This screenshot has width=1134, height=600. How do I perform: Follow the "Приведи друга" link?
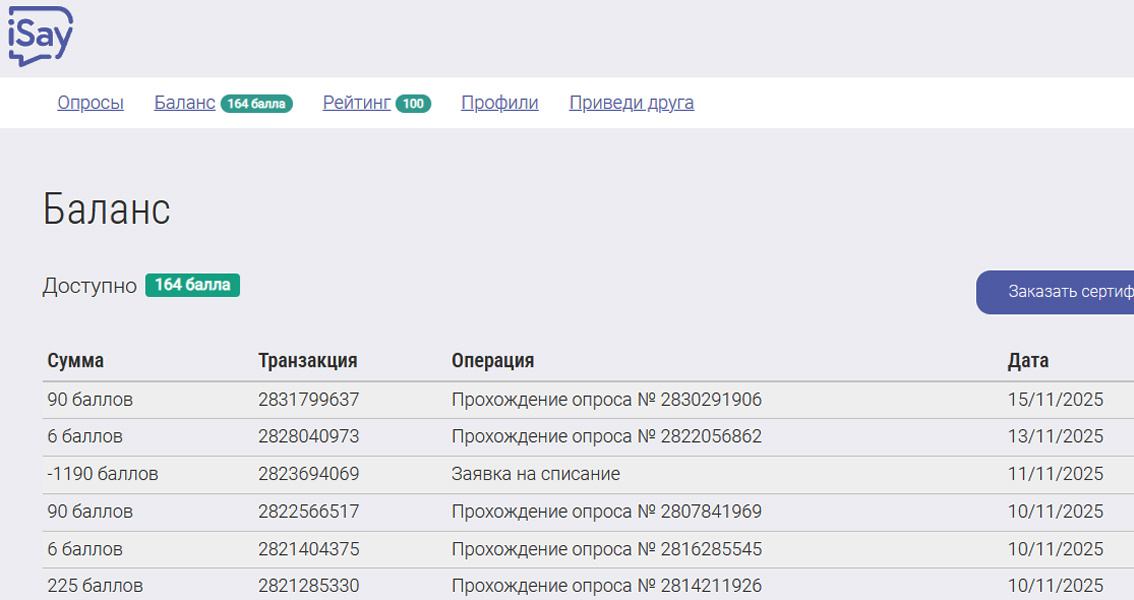pos(631,103)
